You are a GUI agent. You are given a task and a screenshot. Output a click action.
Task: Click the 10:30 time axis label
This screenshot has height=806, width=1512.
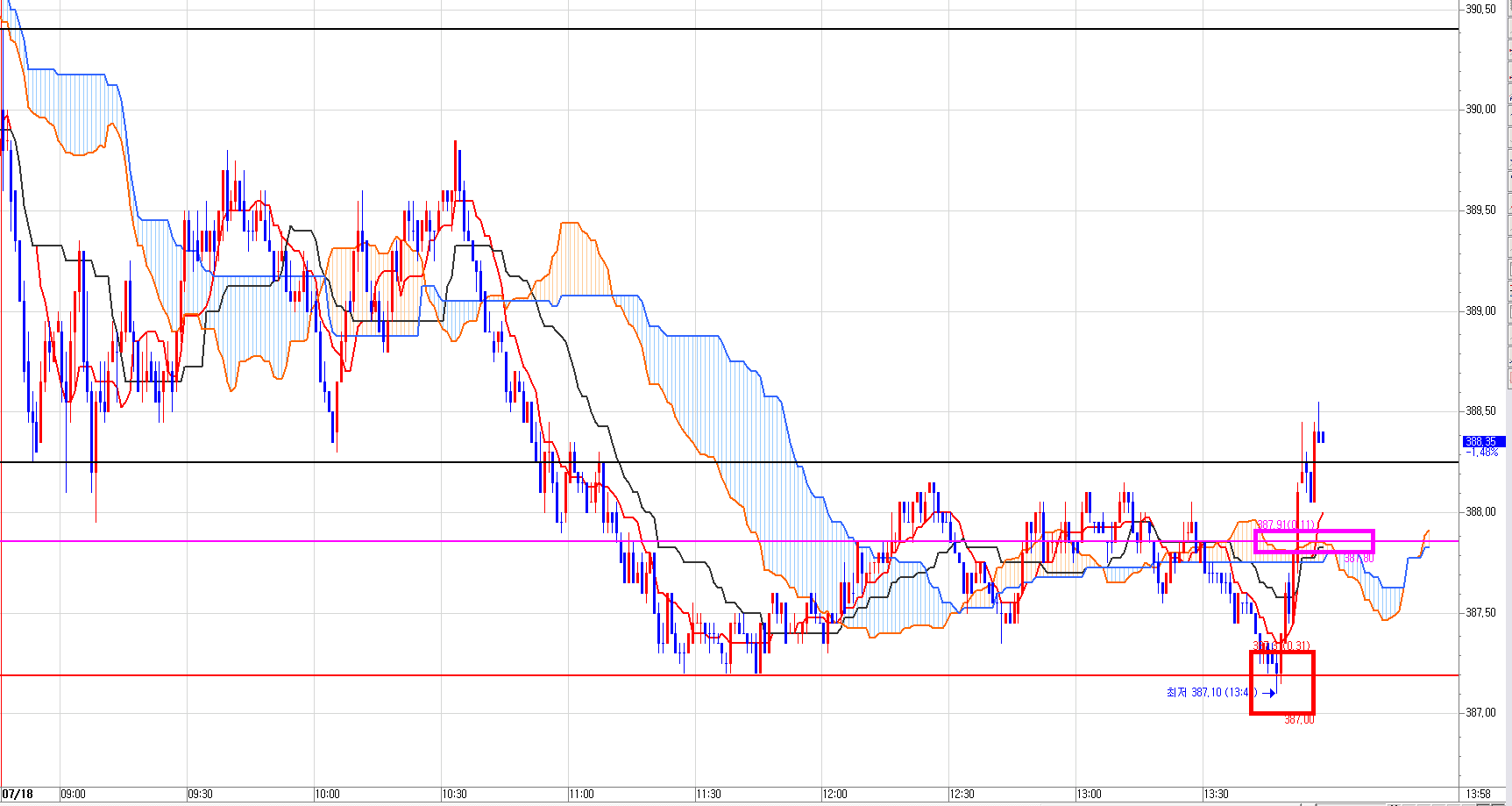point(455,795)
